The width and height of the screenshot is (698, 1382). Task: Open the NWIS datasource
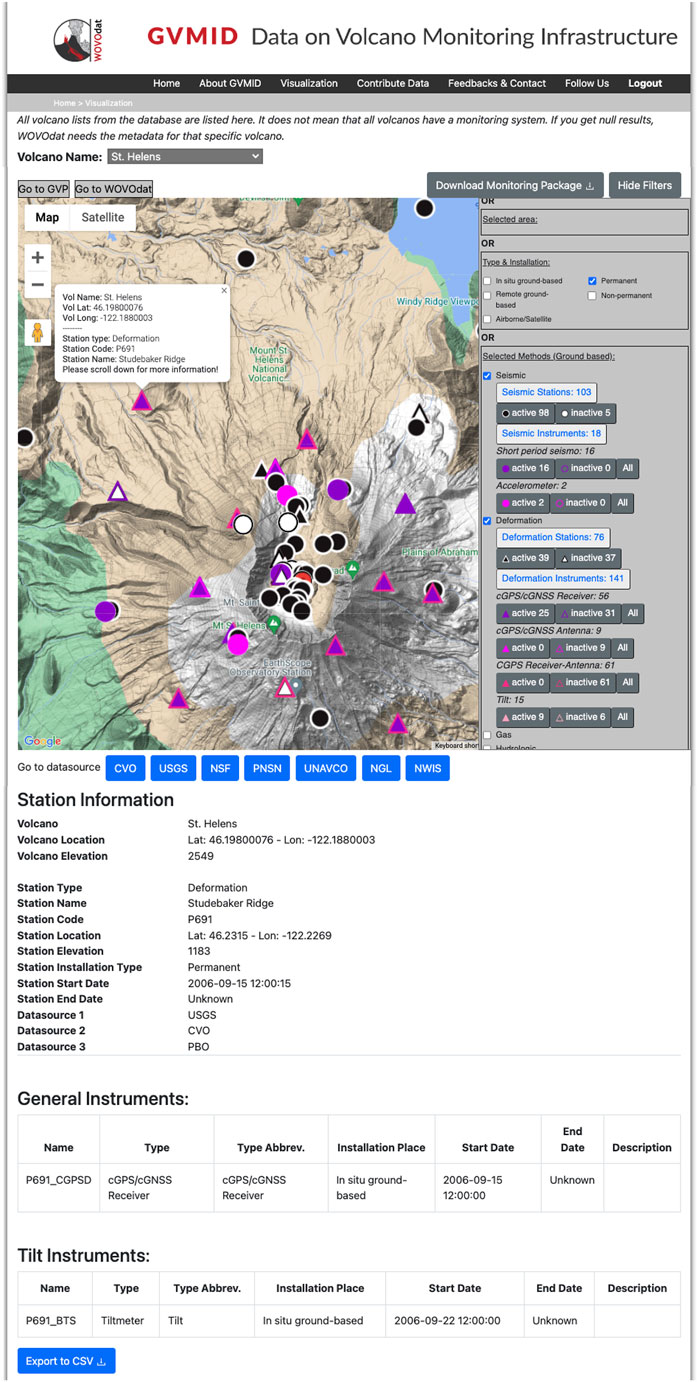pyautogui.click(x=428, y=768)
